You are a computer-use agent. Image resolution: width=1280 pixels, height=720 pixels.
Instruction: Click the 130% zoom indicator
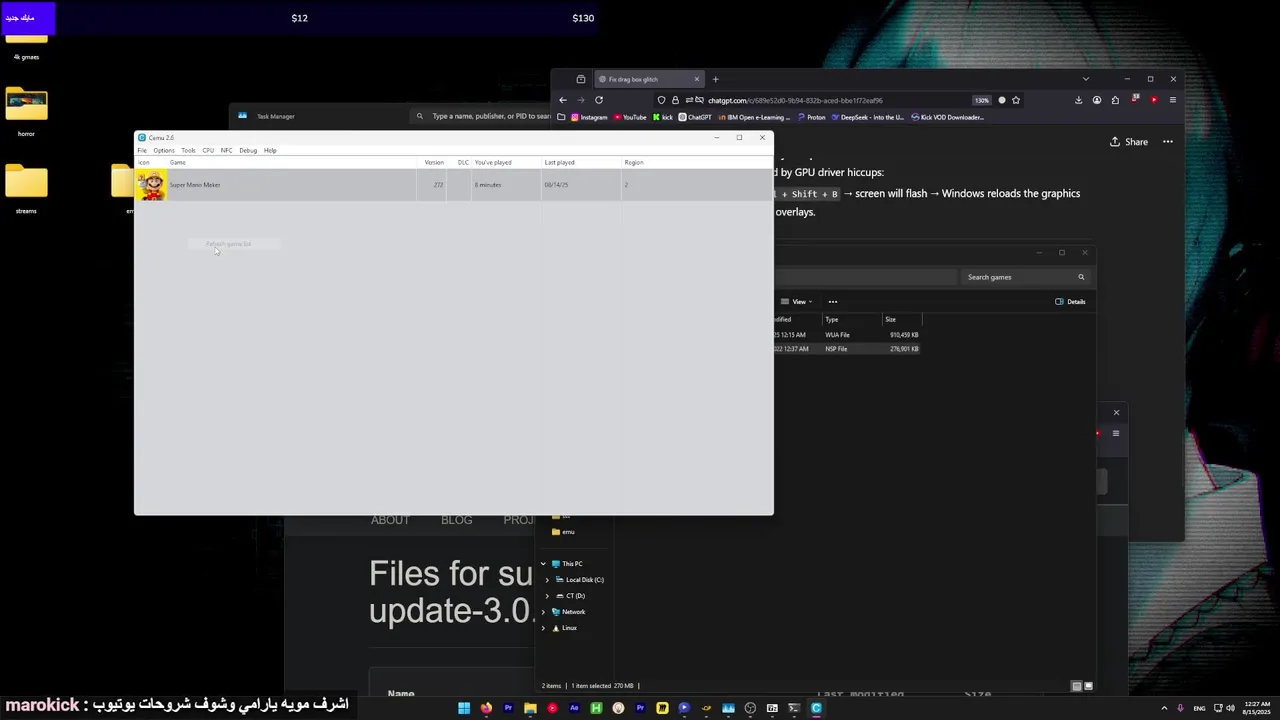(982, 100)
